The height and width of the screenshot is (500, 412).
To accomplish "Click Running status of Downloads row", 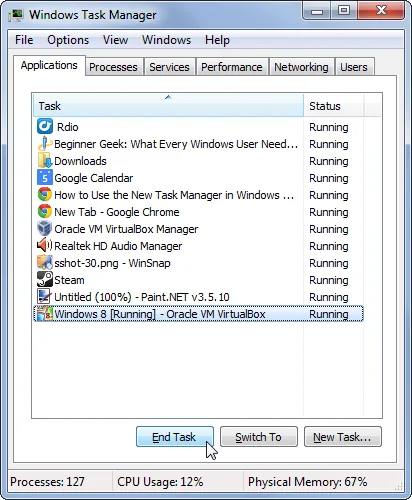I will click(329, 161).
